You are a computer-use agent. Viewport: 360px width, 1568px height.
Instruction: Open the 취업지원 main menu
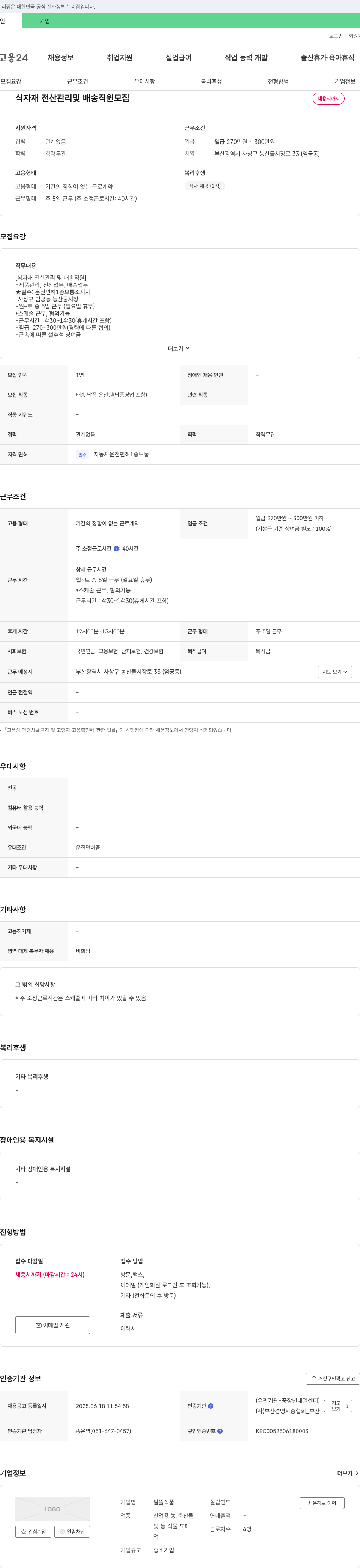pyautogui.click(x=119, y=58)
